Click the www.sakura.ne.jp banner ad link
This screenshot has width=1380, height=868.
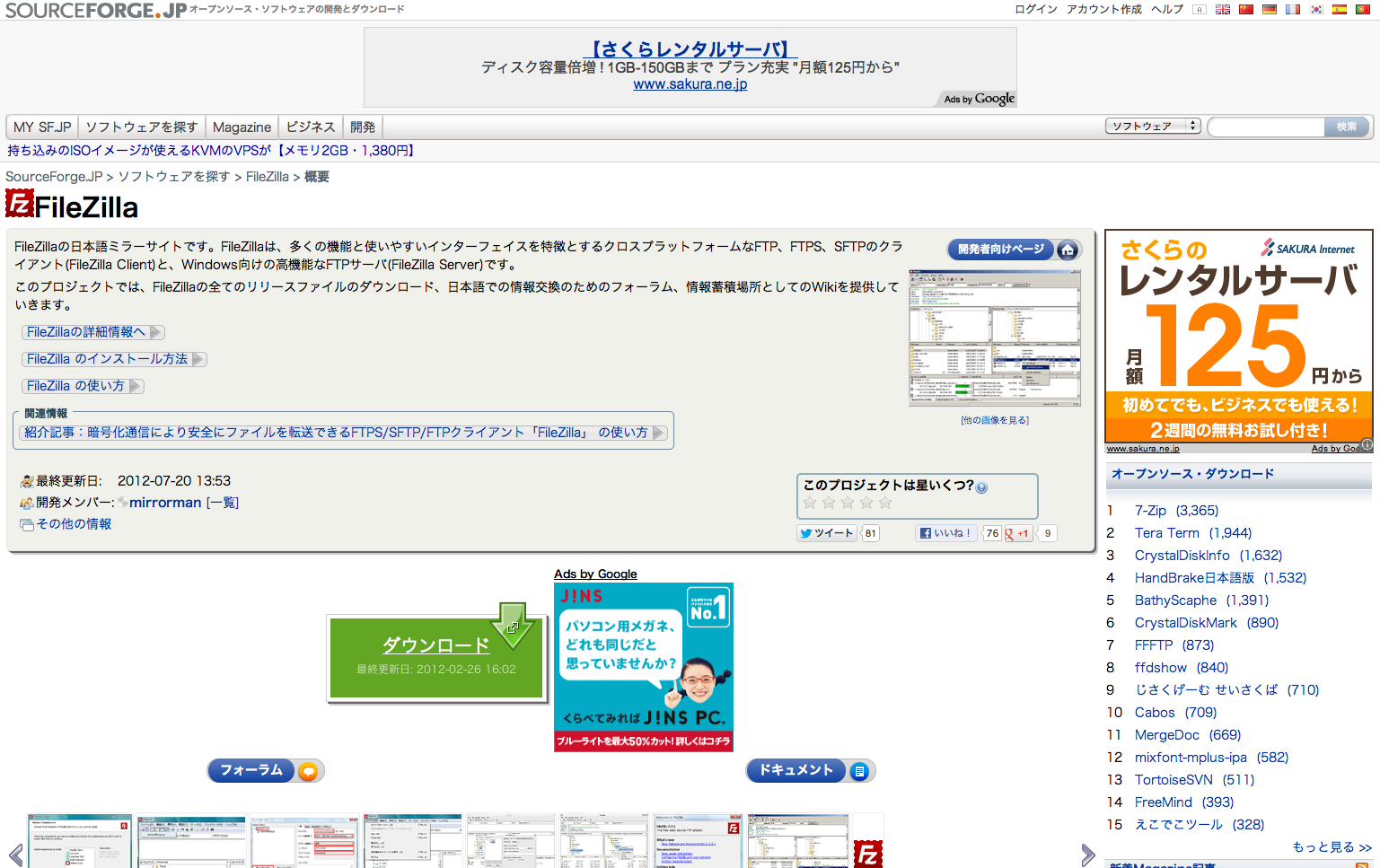(x=690, y=84)
